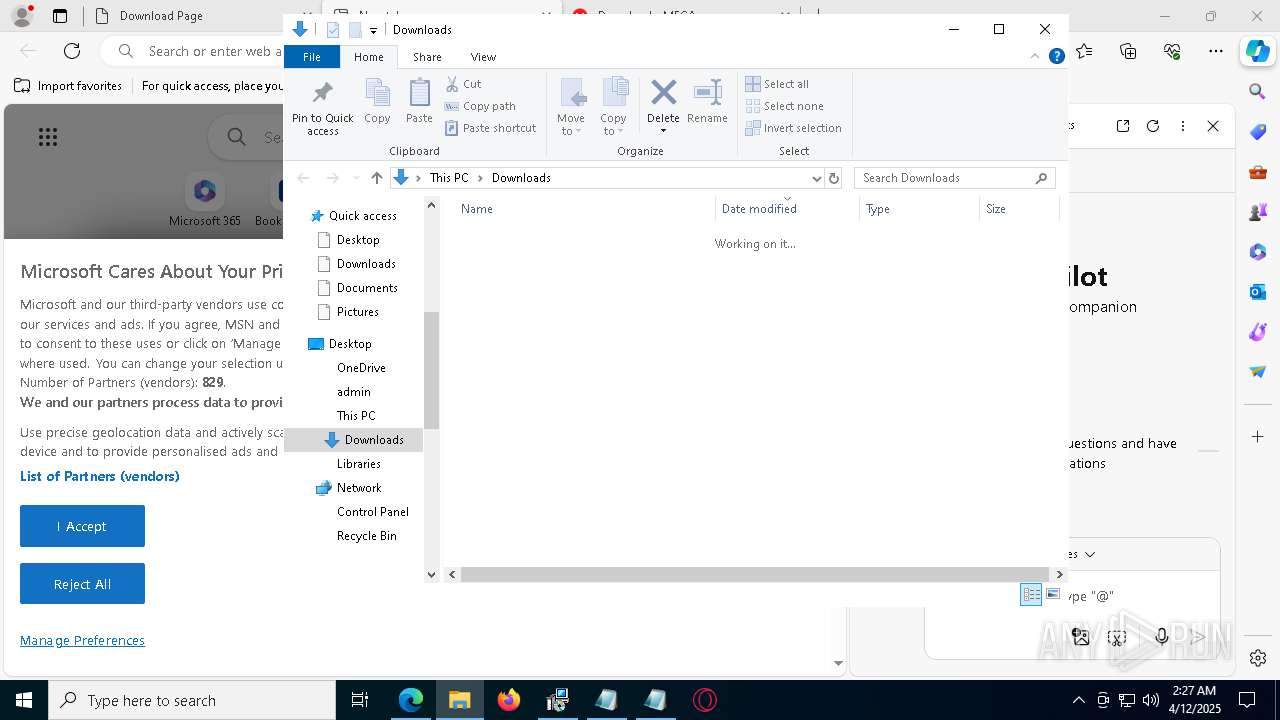
Task: Open Firefox from the taskbar
Action: tap(509, 700)
